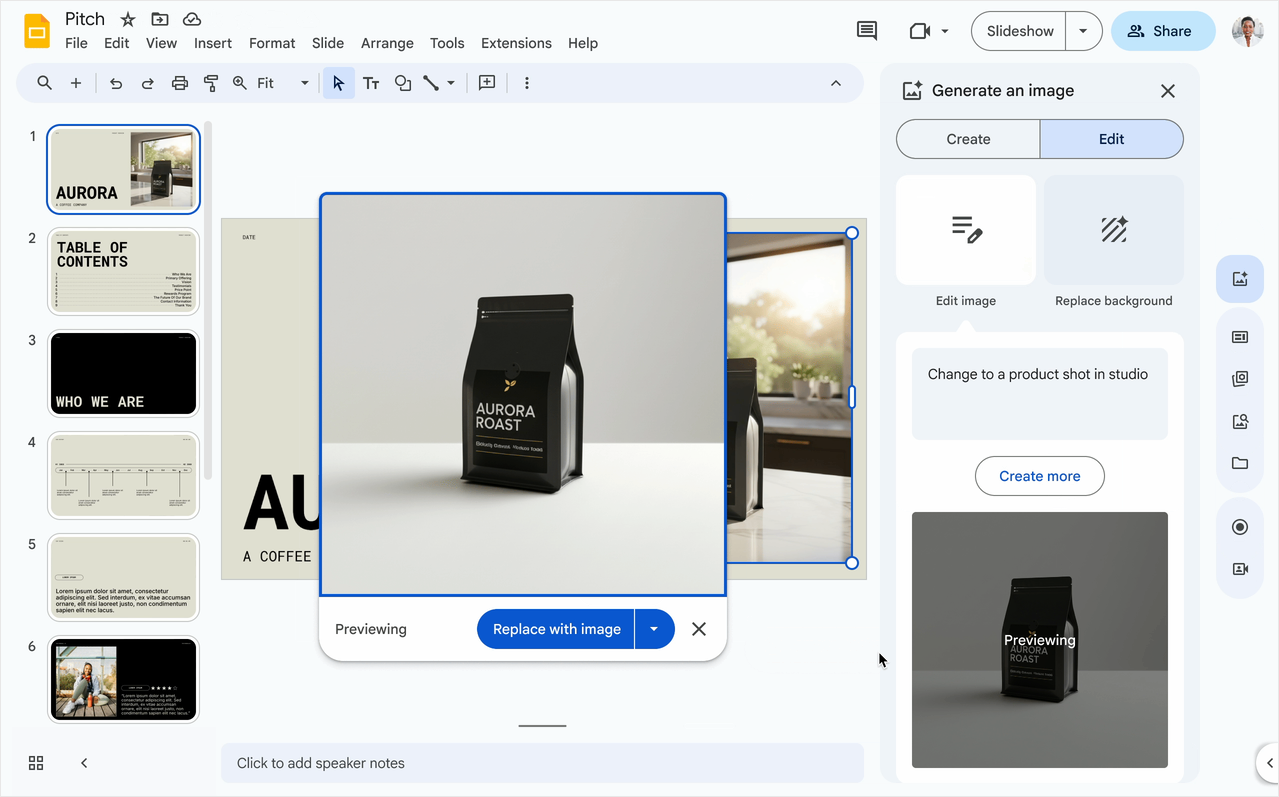Click Replace with image button
Screen dimensions: 1279x797
pos(556,629)
